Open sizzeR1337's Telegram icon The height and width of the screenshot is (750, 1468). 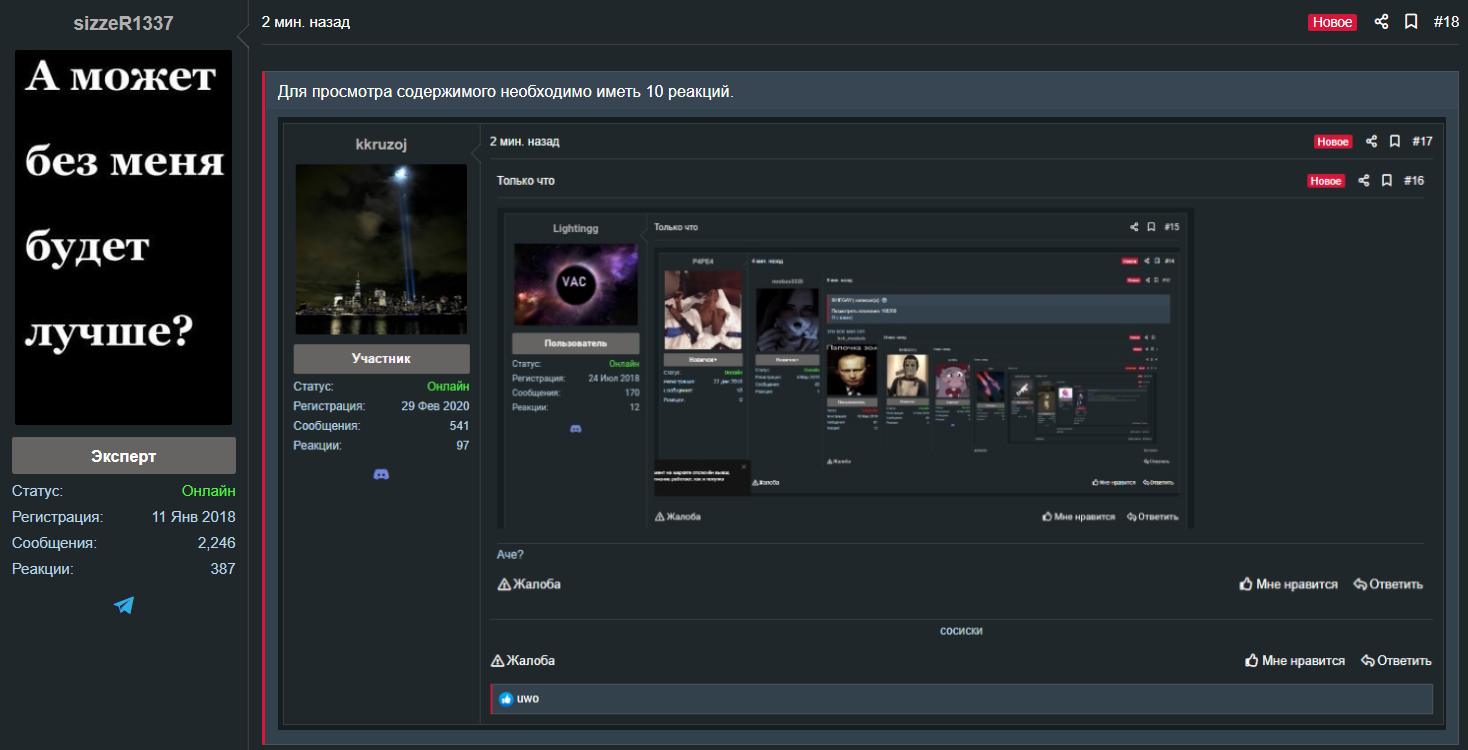pyautogui.click(x=124, y=605)
